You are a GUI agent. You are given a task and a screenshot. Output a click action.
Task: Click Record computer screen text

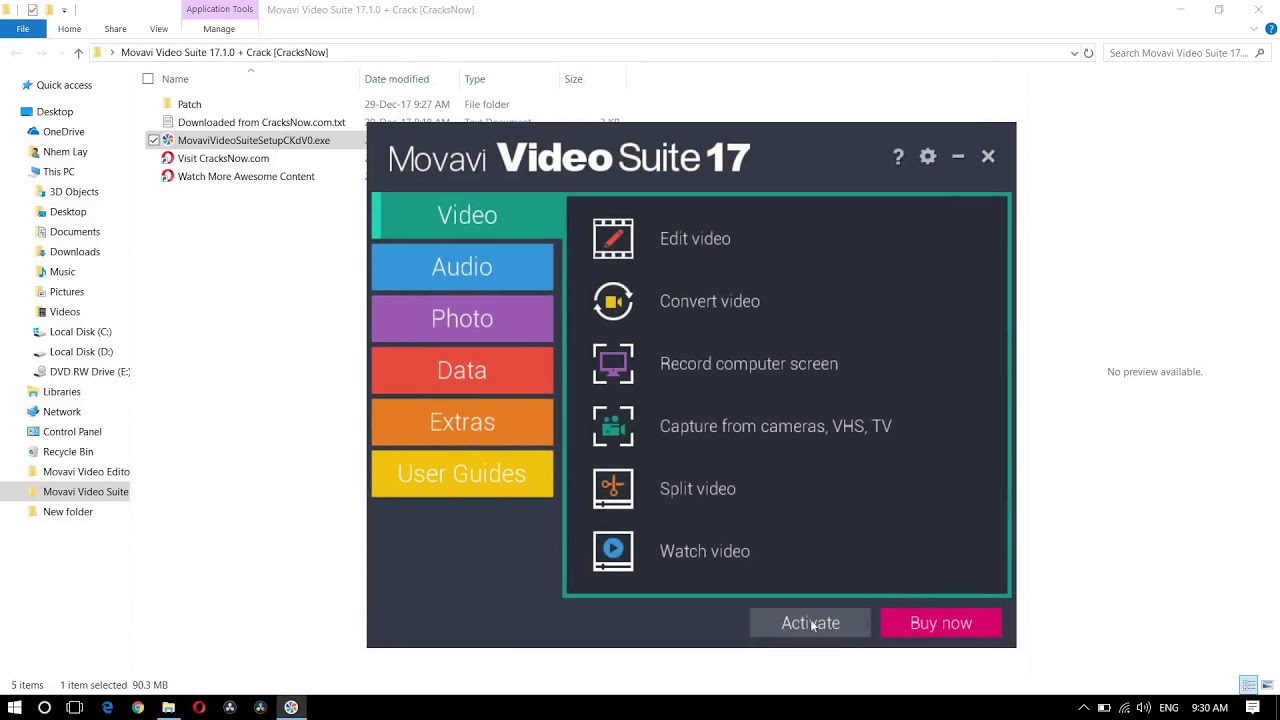coord(749,364)
